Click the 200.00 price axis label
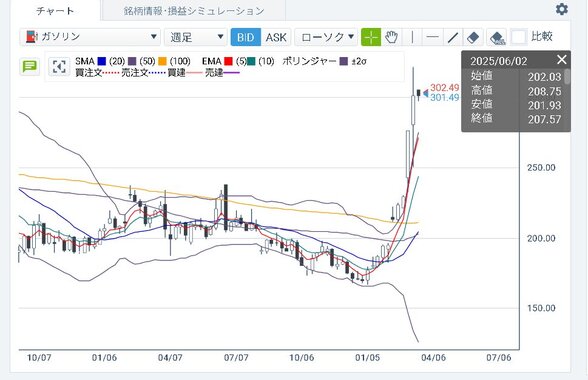This screenshot has width=588, height=380. (x=541, y=238)
